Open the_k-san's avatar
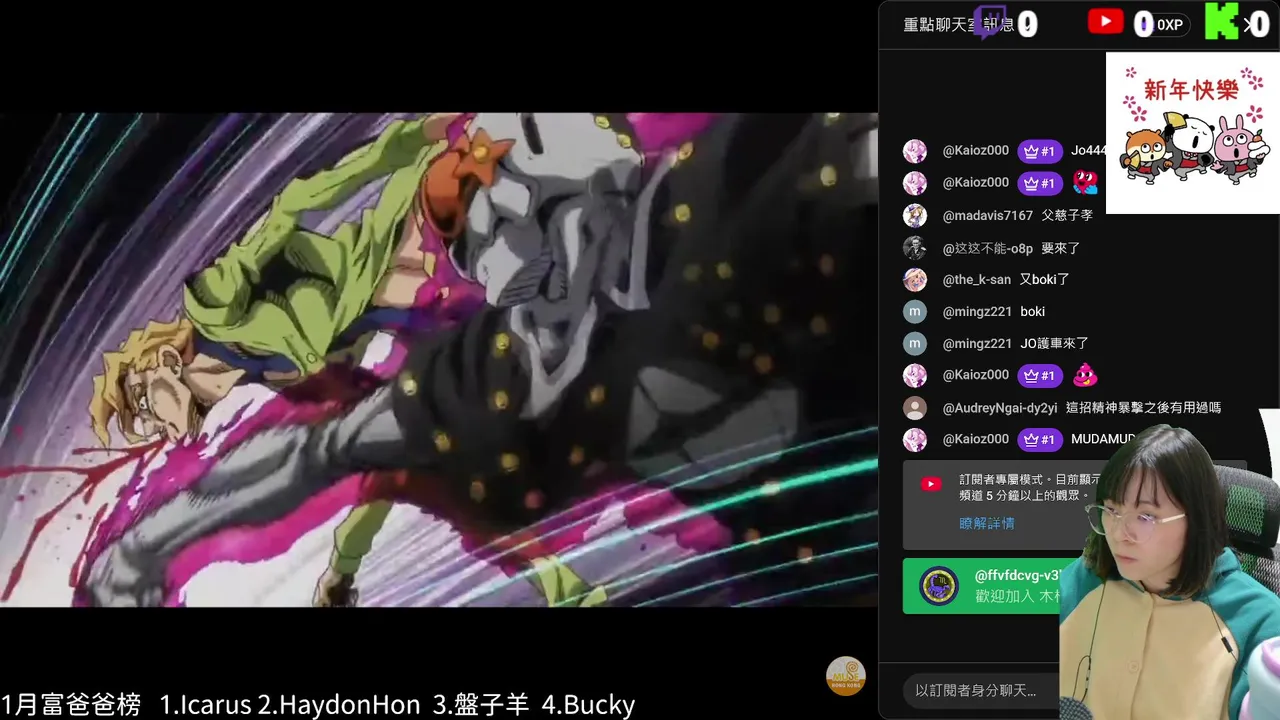 tap(915, 280)
